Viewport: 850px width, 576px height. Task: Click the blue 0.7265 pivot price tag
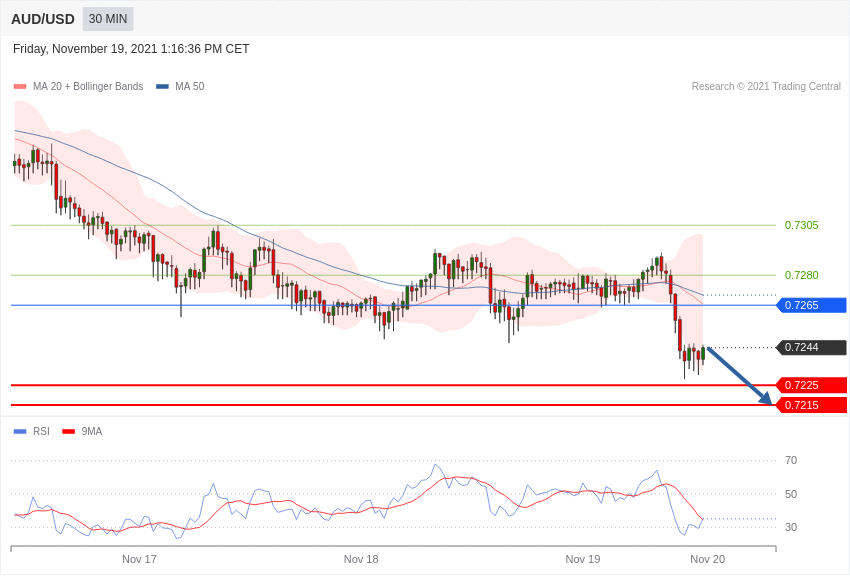[812, 305]
